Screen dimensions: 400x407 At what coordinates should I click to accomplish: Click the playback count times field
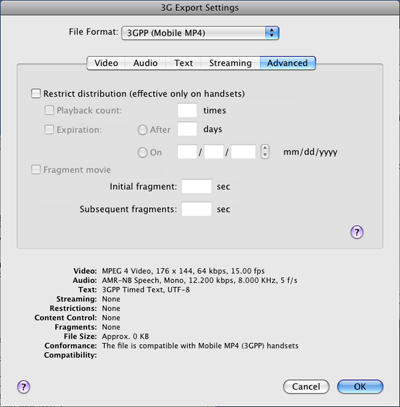click(187, 110)
